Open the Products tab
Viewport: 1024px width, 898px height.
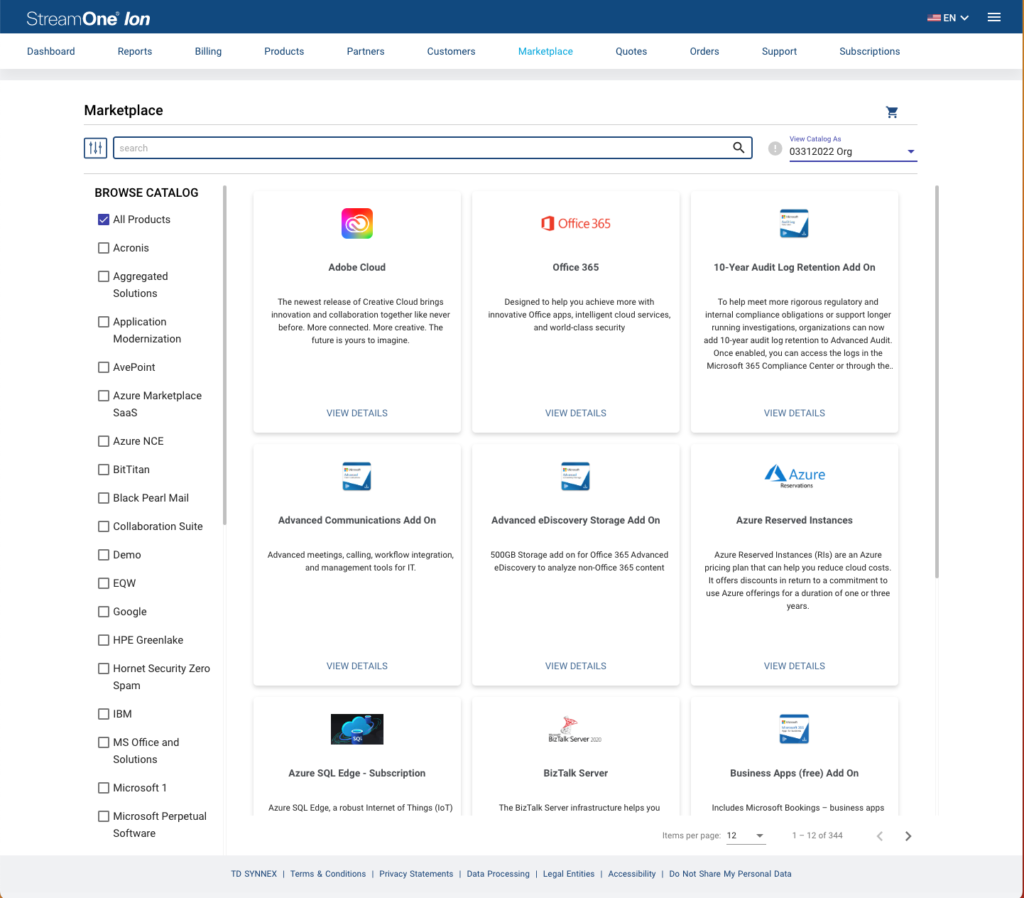[283, 52]
